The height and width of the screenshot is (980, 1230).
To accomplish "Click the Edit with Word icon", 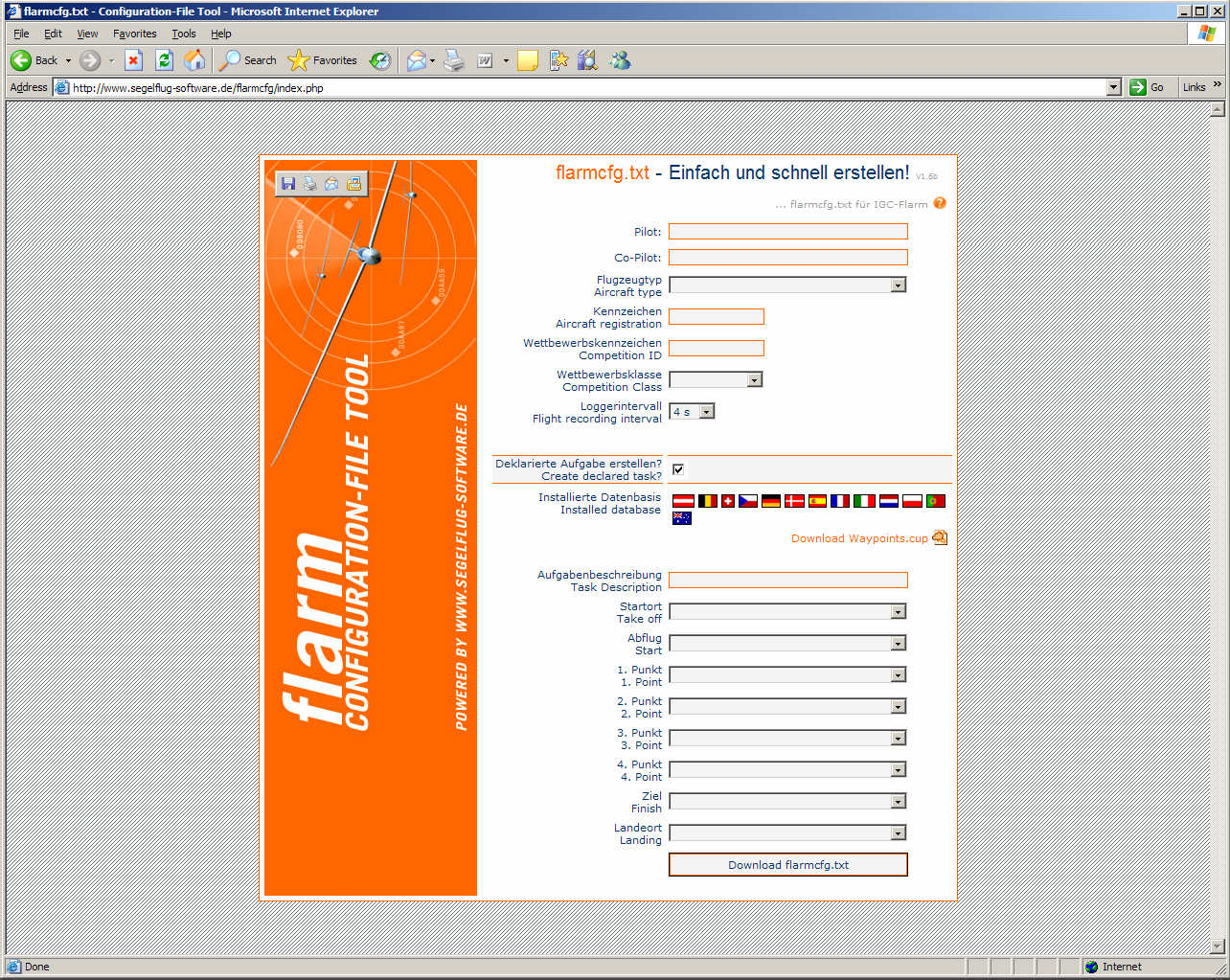I will click(x=486, y=60).
